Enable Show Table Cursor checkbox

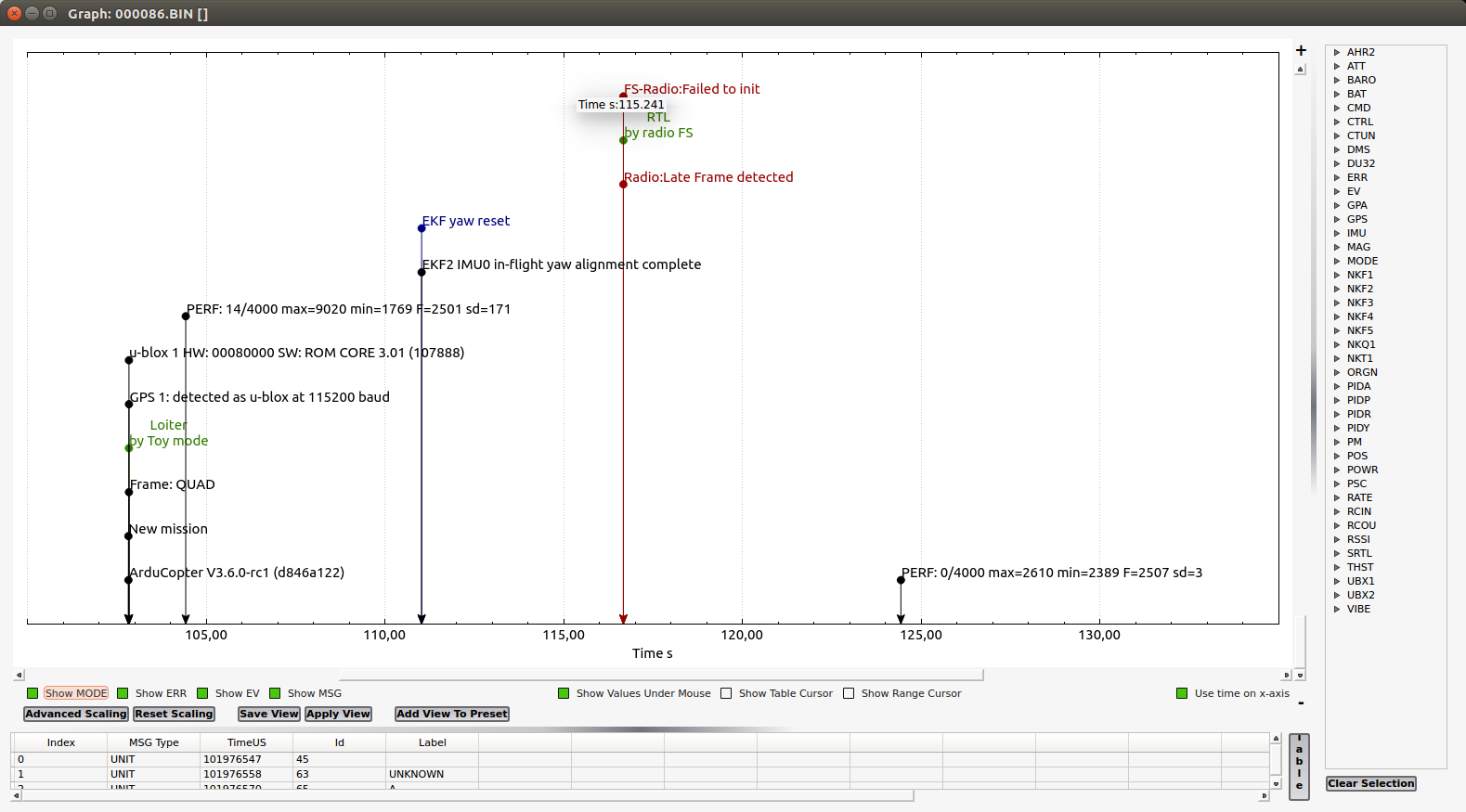tap(726, 693)
